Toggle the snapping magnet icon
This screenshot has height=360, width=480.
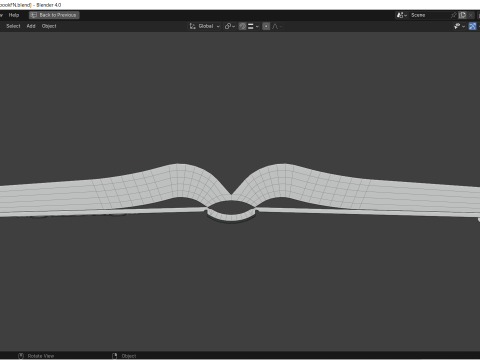pos(242,26)
